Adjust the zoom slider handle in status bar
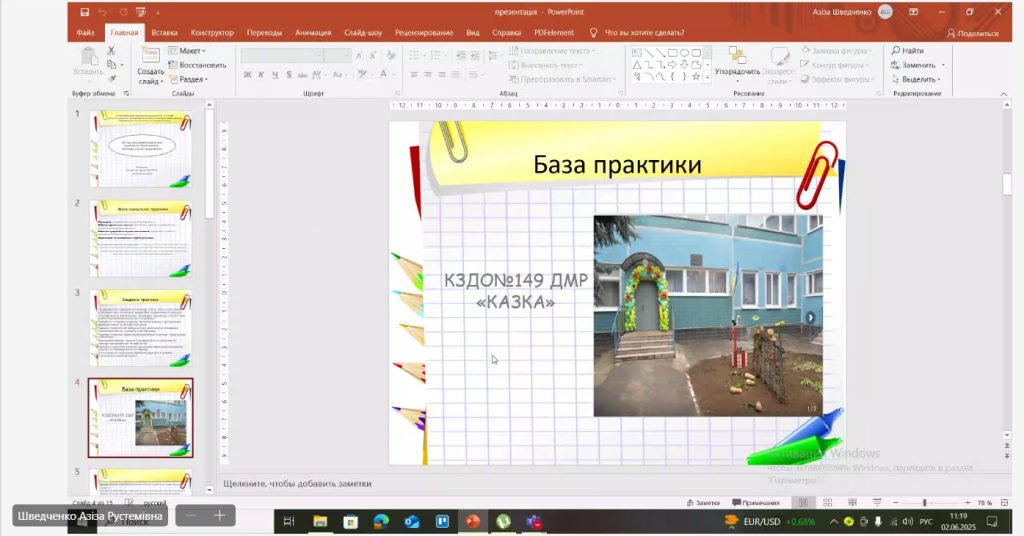1024x536 pixels. 924,503
